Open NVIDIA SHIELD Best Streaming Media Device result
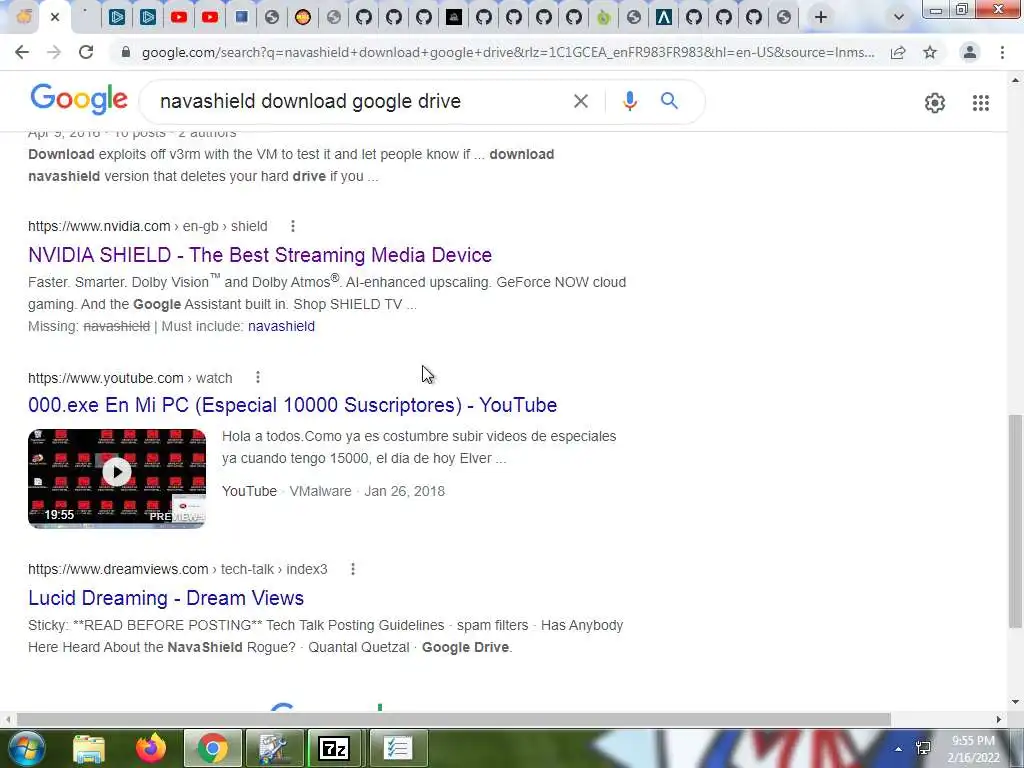Image resolution: width=1024 pixels, height=768 pixels. coord(260,255)
